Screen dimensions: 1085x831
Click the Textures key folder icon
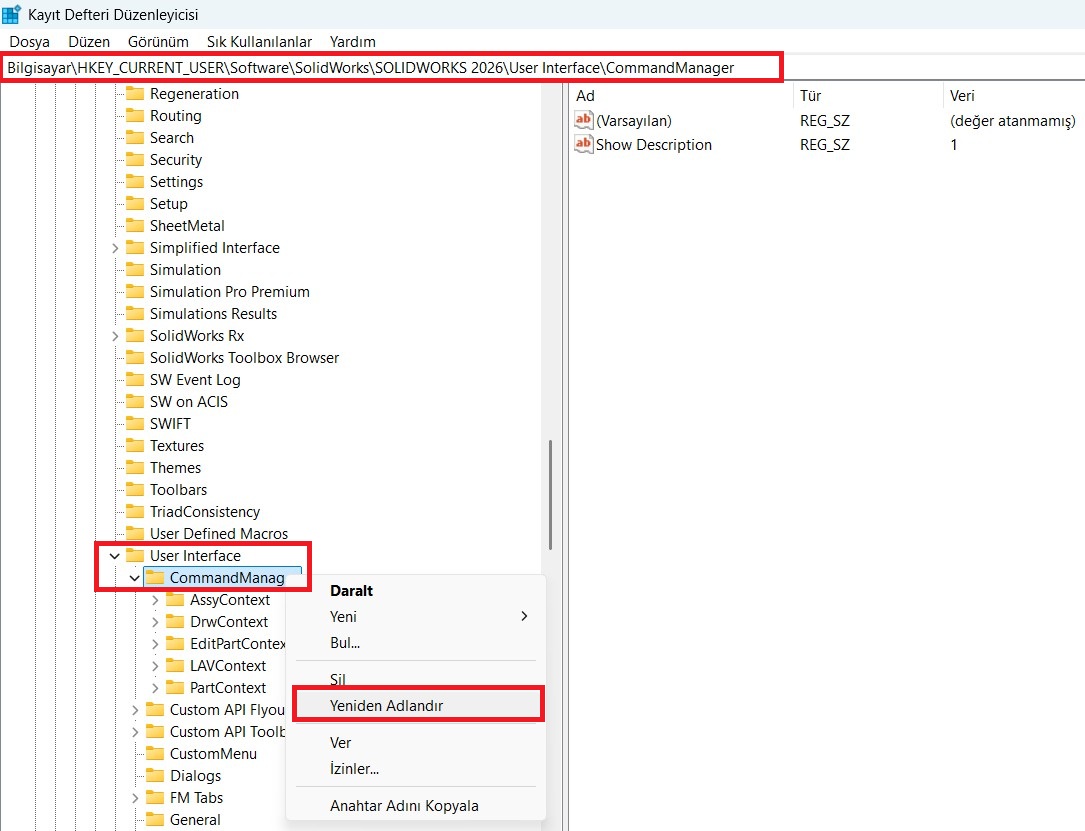point(135,445)
